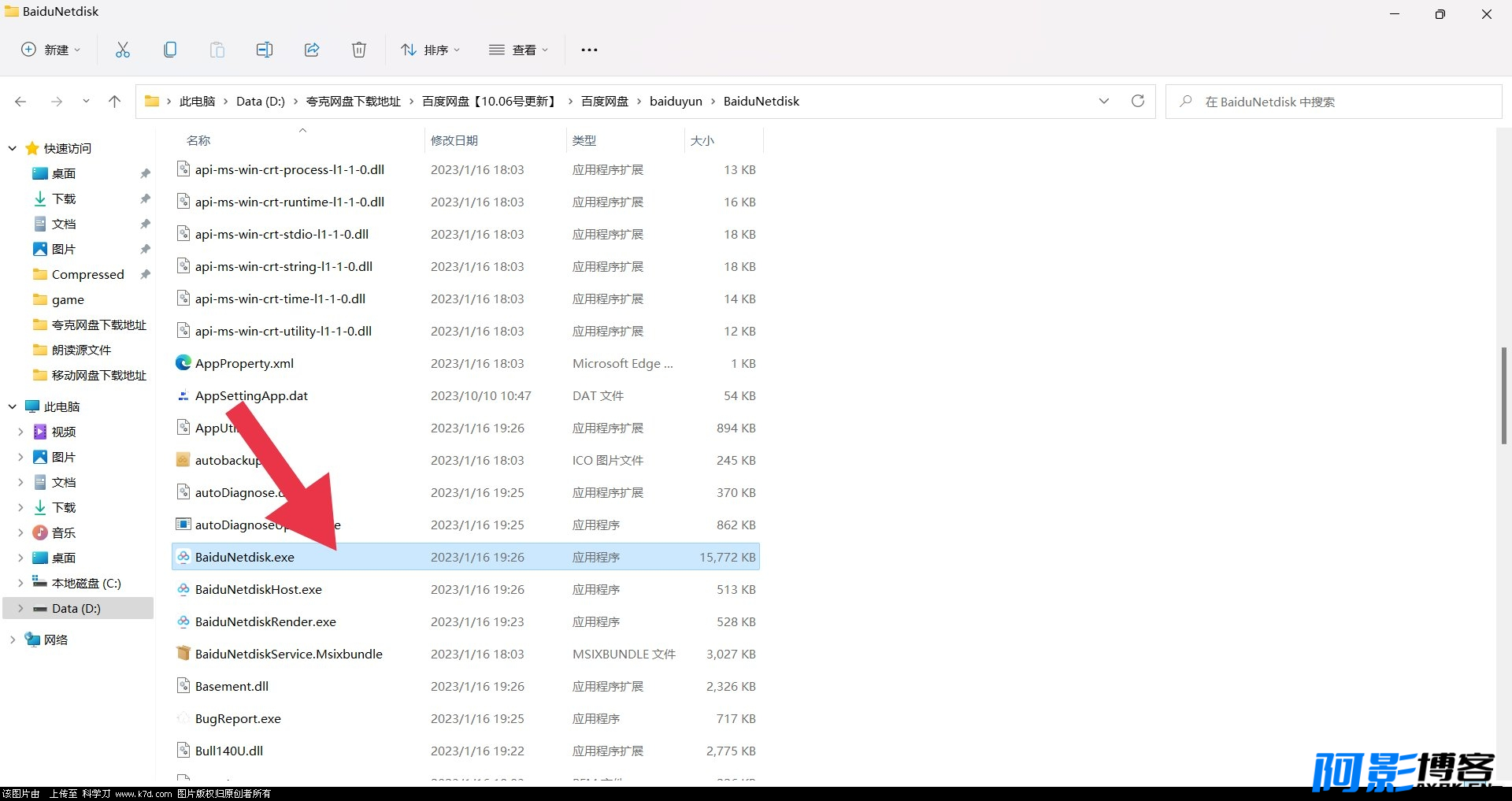Screen dimensions: 1512x801
Task: Click the BaiduNetdisk search box
Action: pos(1334,102)
